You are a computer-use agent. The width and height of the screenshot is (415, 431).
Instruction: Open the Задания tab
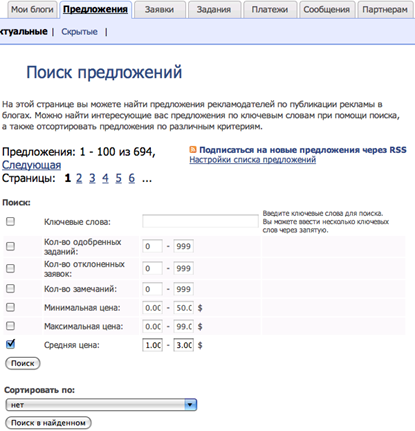click(214, 10)
